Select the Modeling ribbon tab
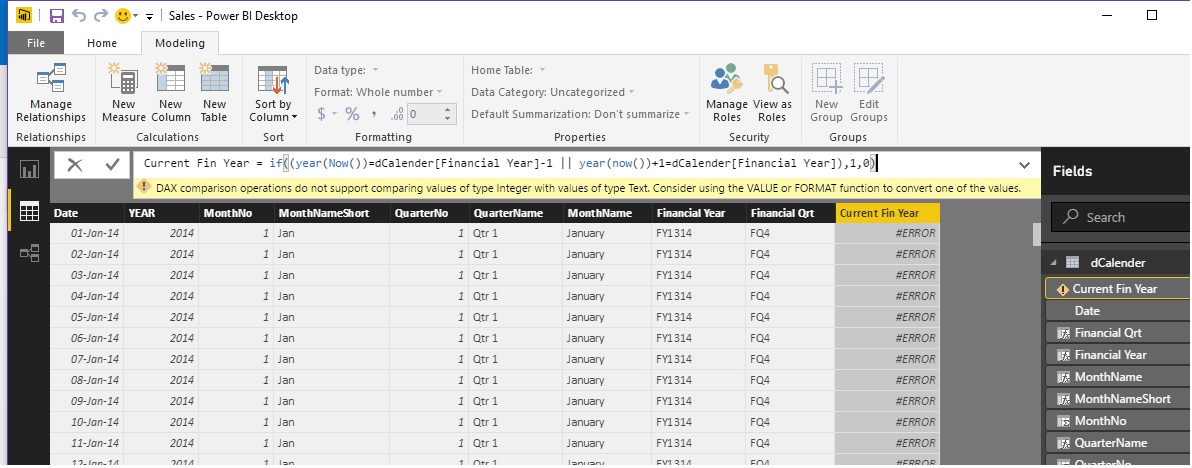Image resolution: width=1192 pixels, height=468 pixels. click(179, 43)
